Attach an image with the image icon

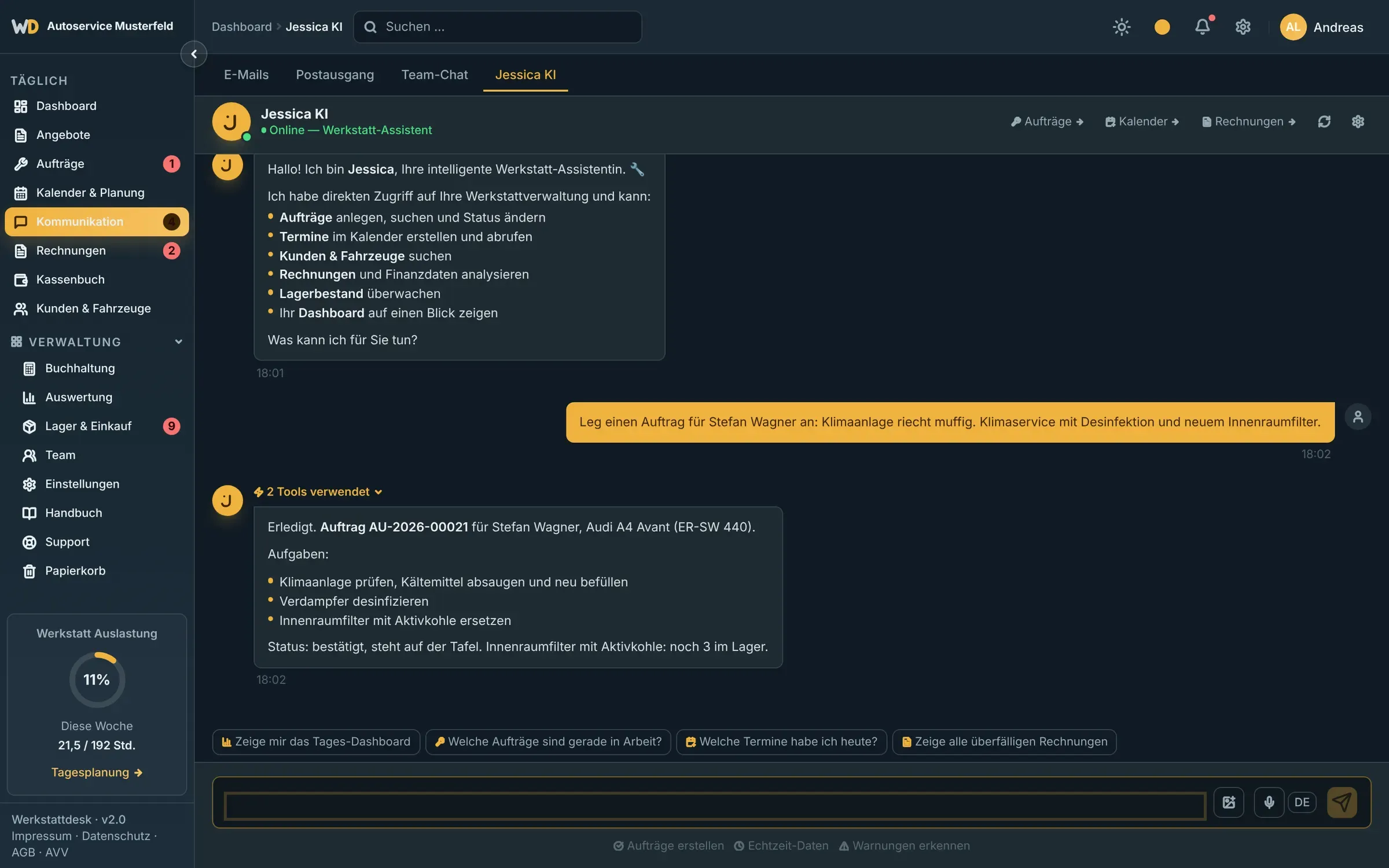point(1229,802)
